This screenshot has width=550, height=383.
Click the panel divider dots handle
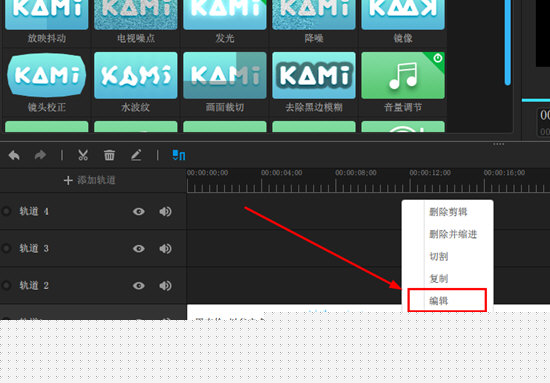click(x=498, y=144)
